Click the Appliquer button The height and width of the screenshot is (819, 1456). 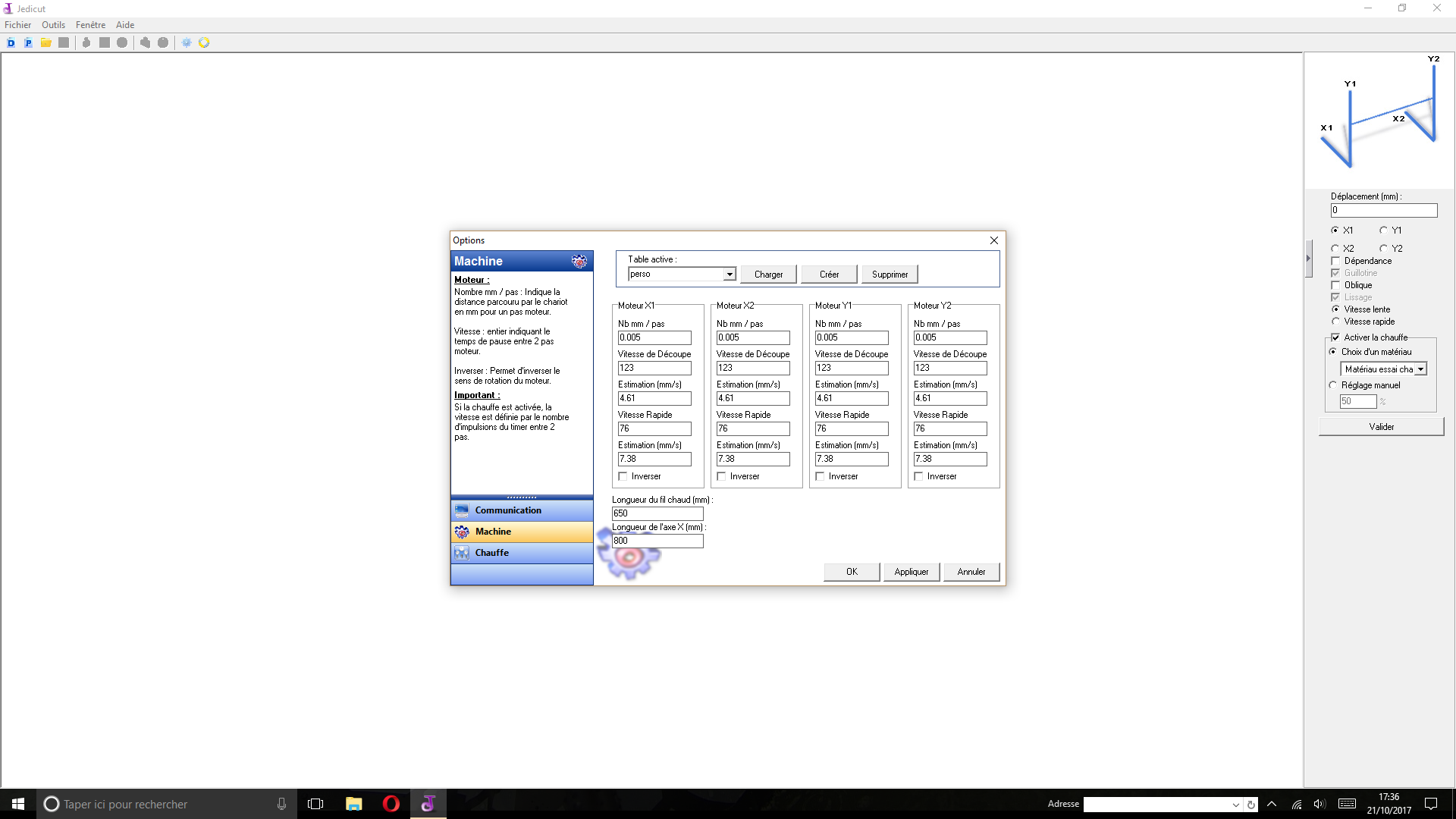[911, 572]
